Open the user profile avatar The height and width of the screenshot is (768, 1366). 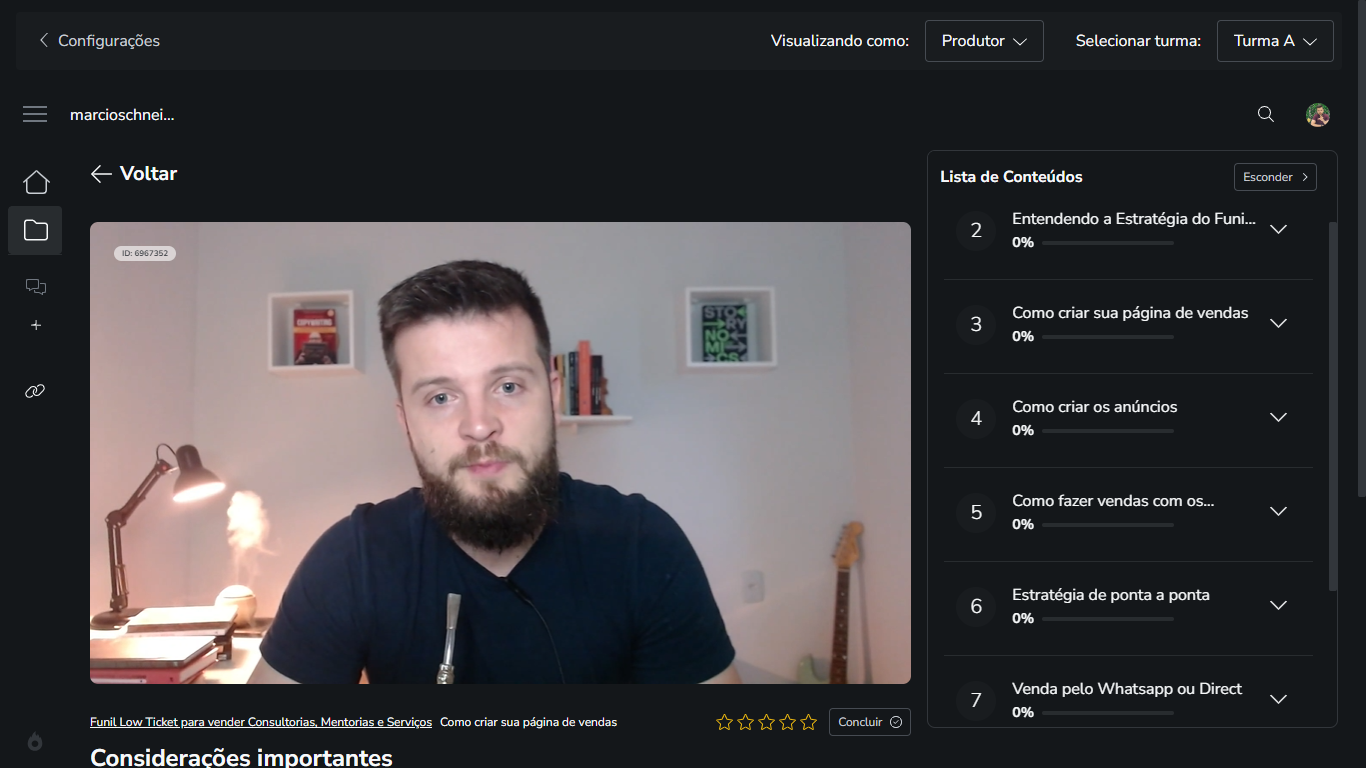coord(1318,115)
